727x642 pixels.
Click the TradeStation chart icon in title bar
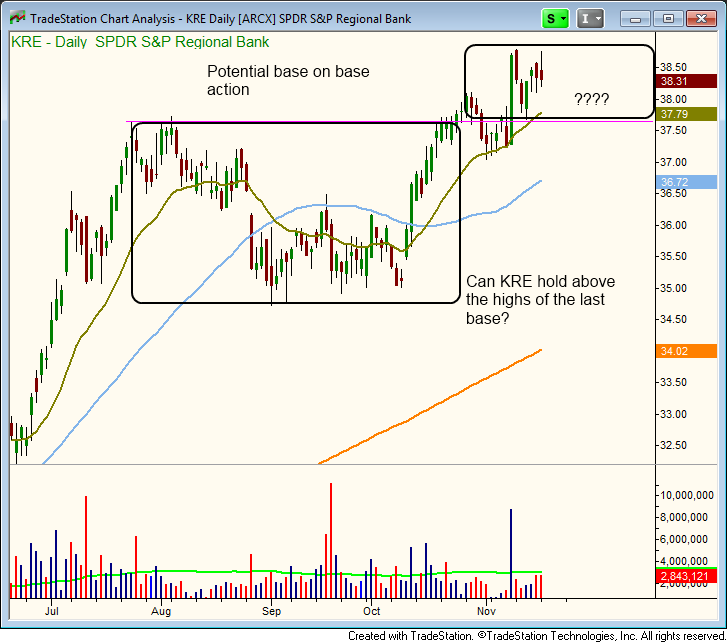coord(18,19)
